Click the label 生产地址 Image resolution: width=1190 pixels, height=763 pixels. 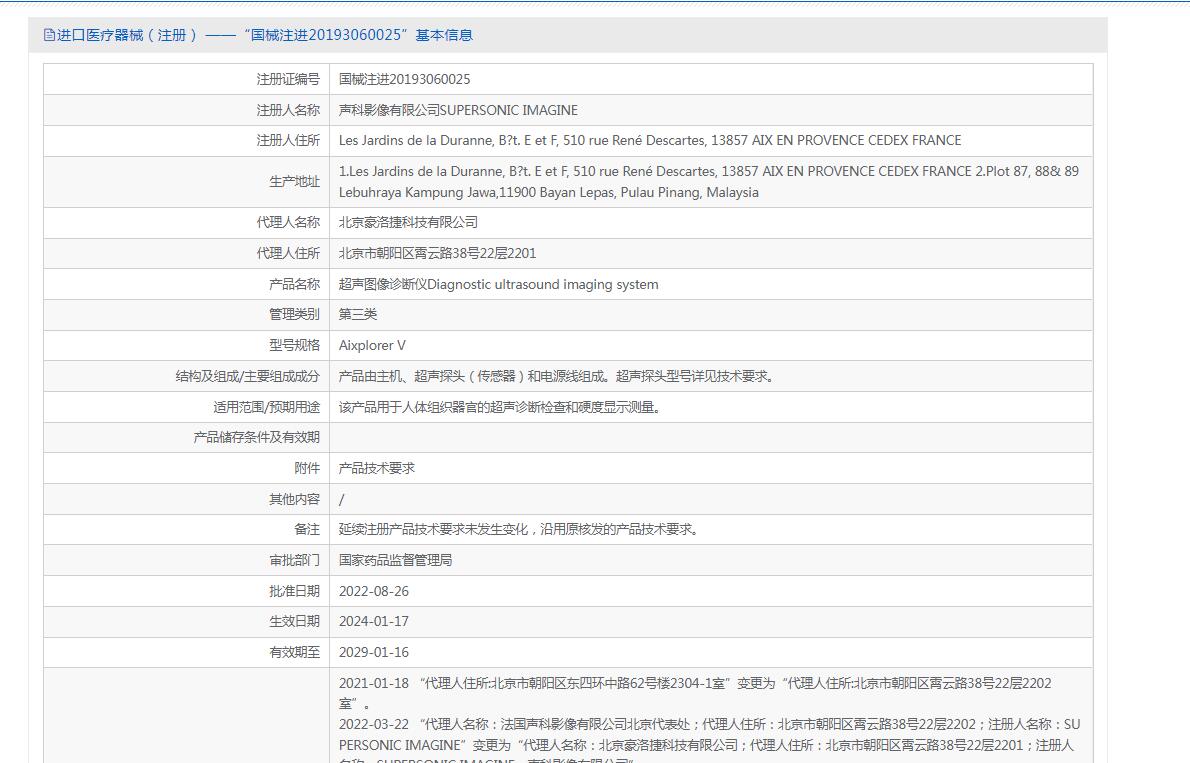pos(294,181)
